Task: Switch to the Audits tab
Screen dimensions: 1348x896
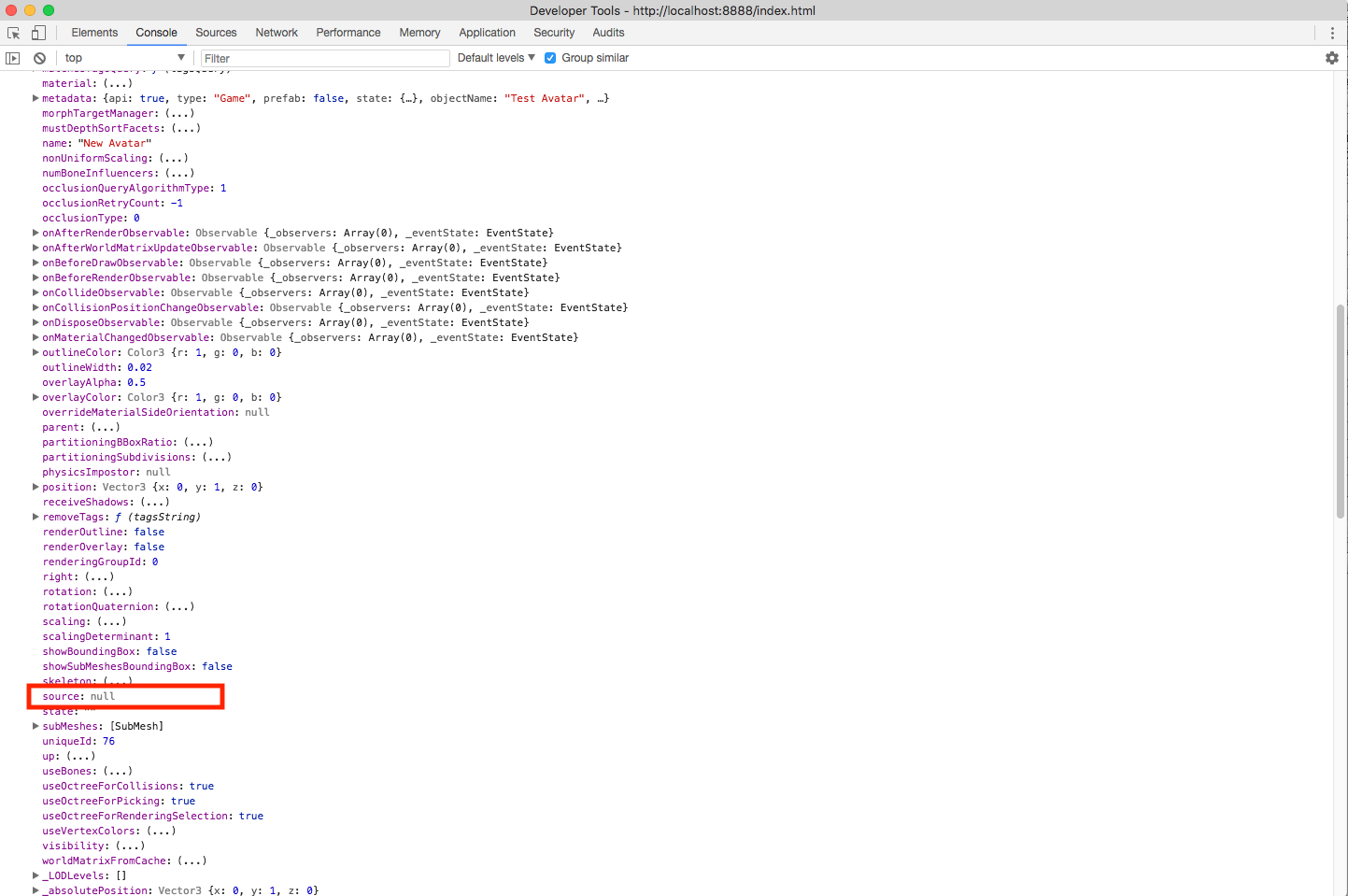Action: [608, 33]
